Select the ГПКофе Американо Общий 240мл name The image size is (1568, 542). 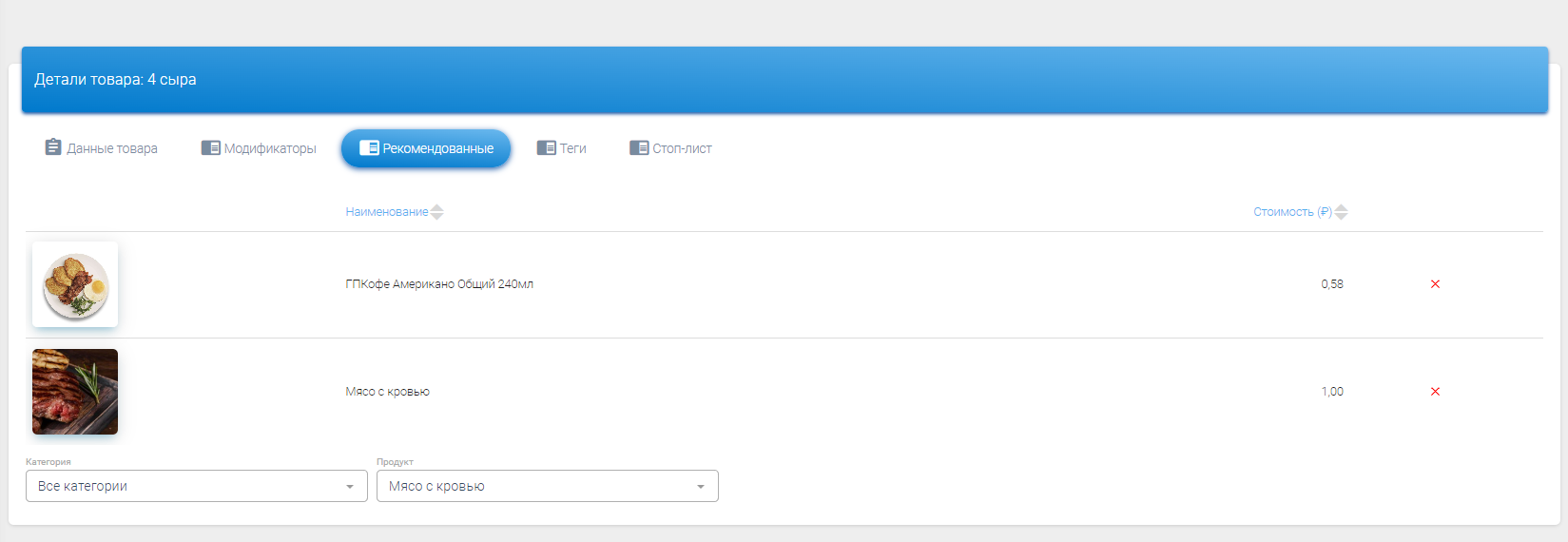pyautogui.click(x=439, y=284)
